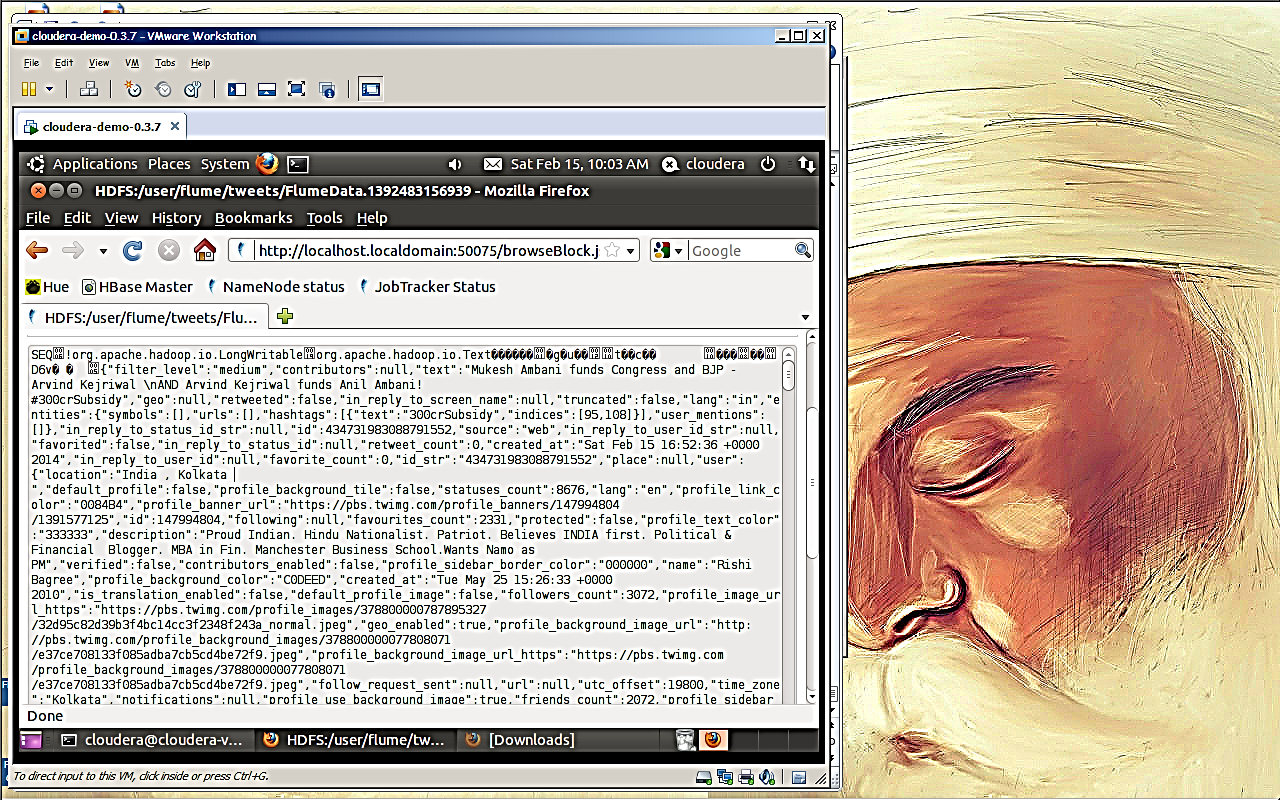1280x800 pixels.
Task: Open the Hue bookmark
Action: point(47,287)
